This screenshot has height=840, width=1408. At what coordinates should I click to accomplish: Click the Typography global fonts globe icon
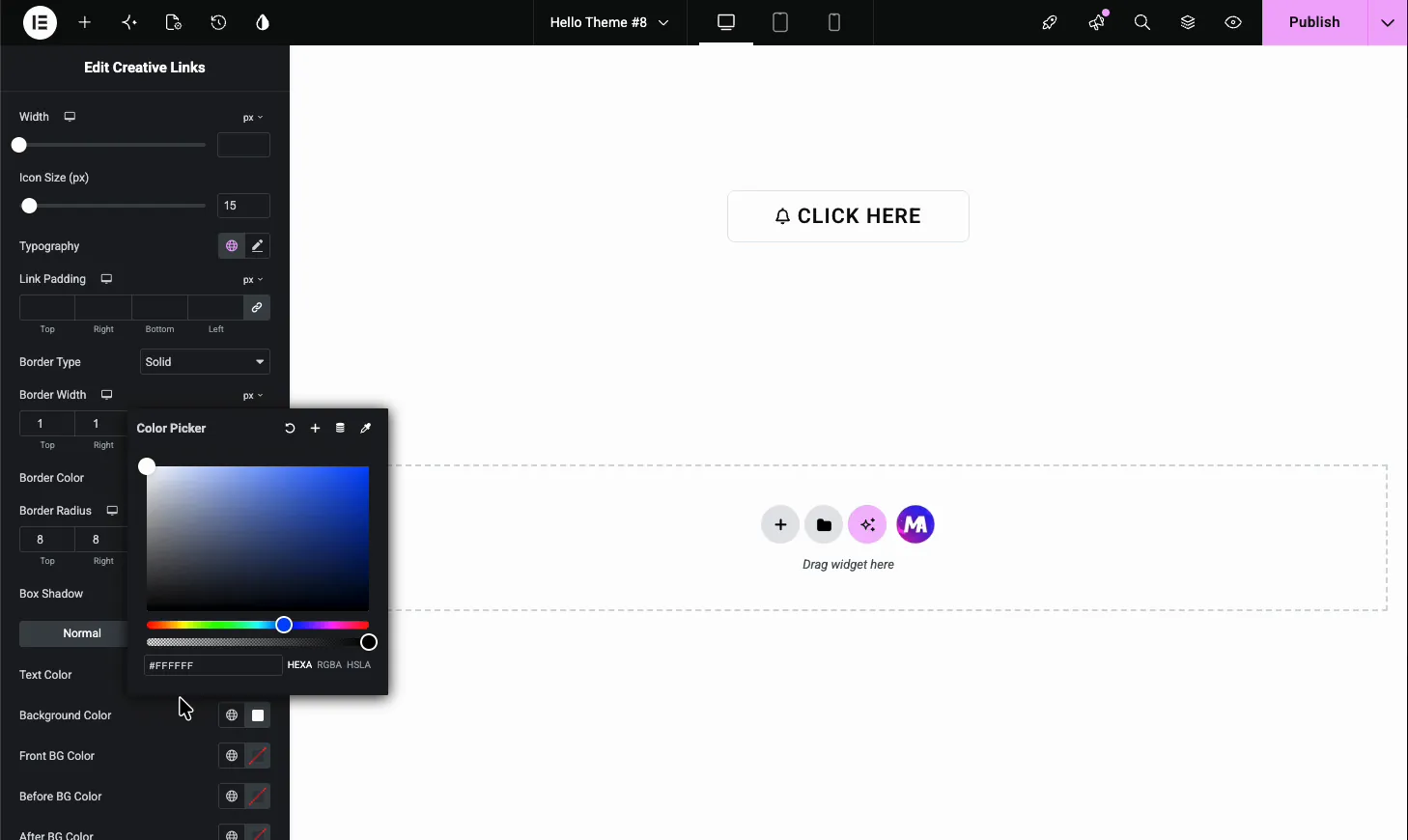(231, 246)
